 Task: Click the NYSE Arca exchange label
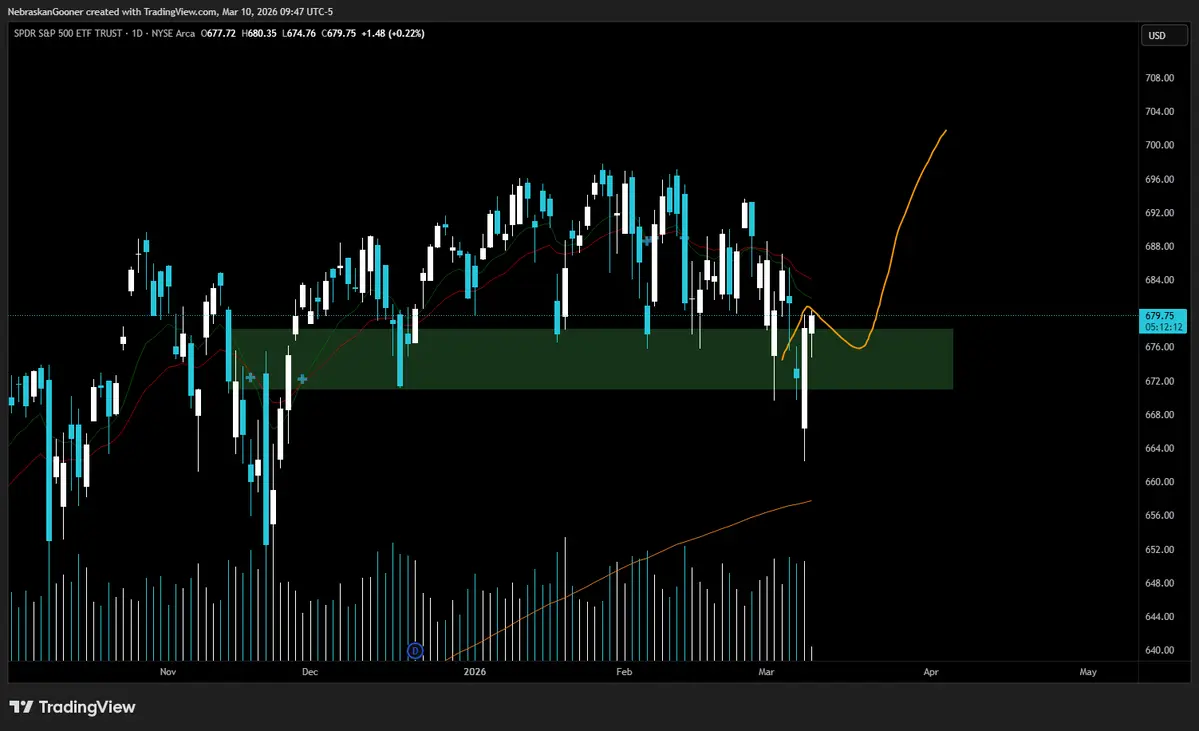(x=174, y=34)
